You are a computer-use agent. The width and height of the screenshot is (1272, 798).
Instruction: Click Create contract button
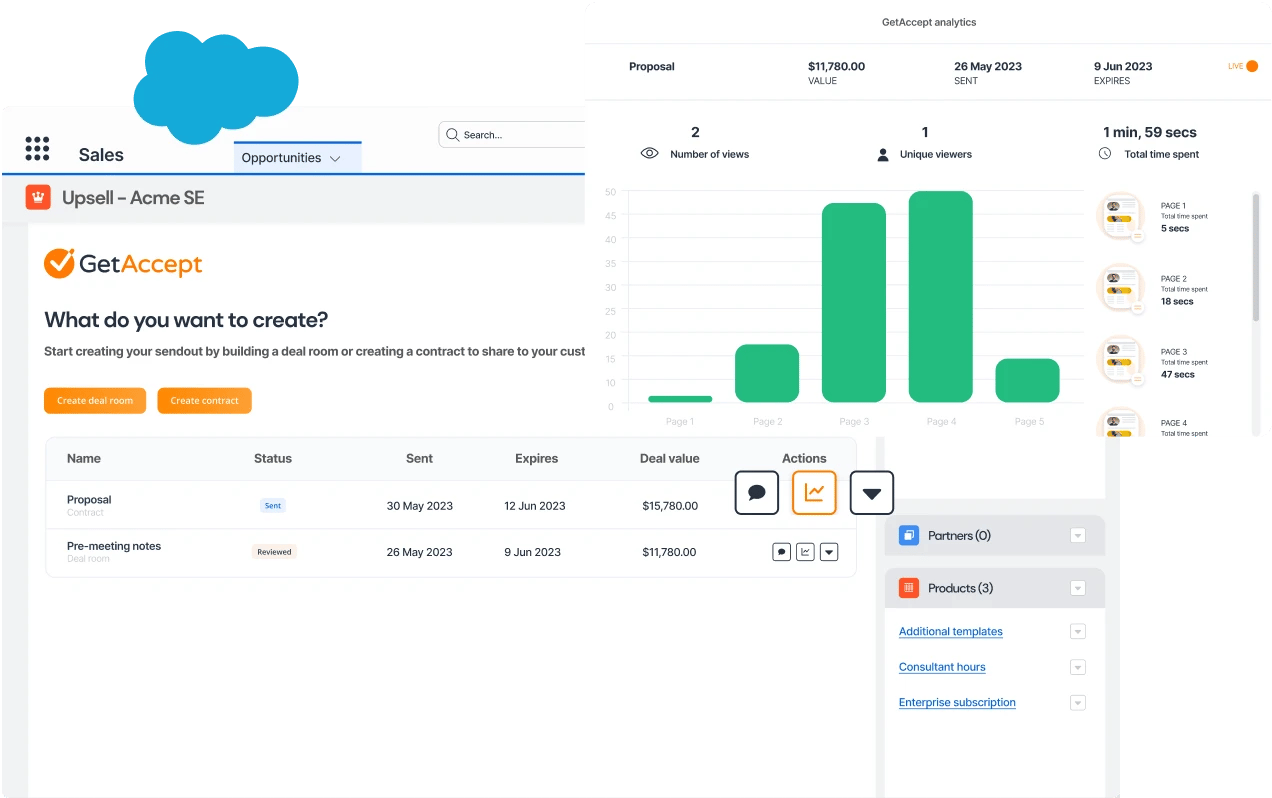(204, 400)
